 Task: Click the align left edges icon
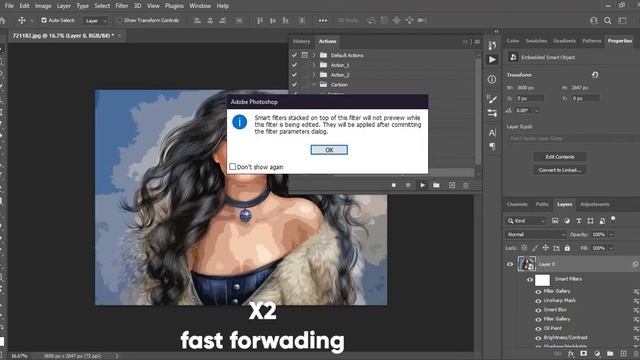pyautogui.click(x=197, y=20)
